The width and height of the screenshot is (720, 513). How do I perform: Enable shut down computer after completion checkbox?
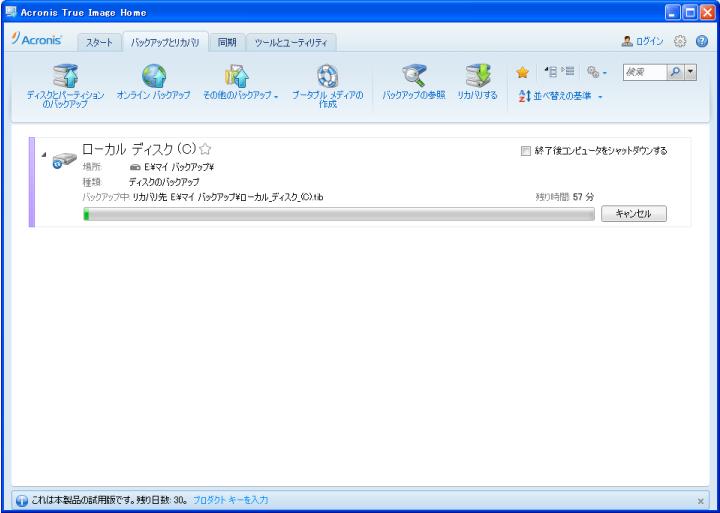[x=526, y=151]
